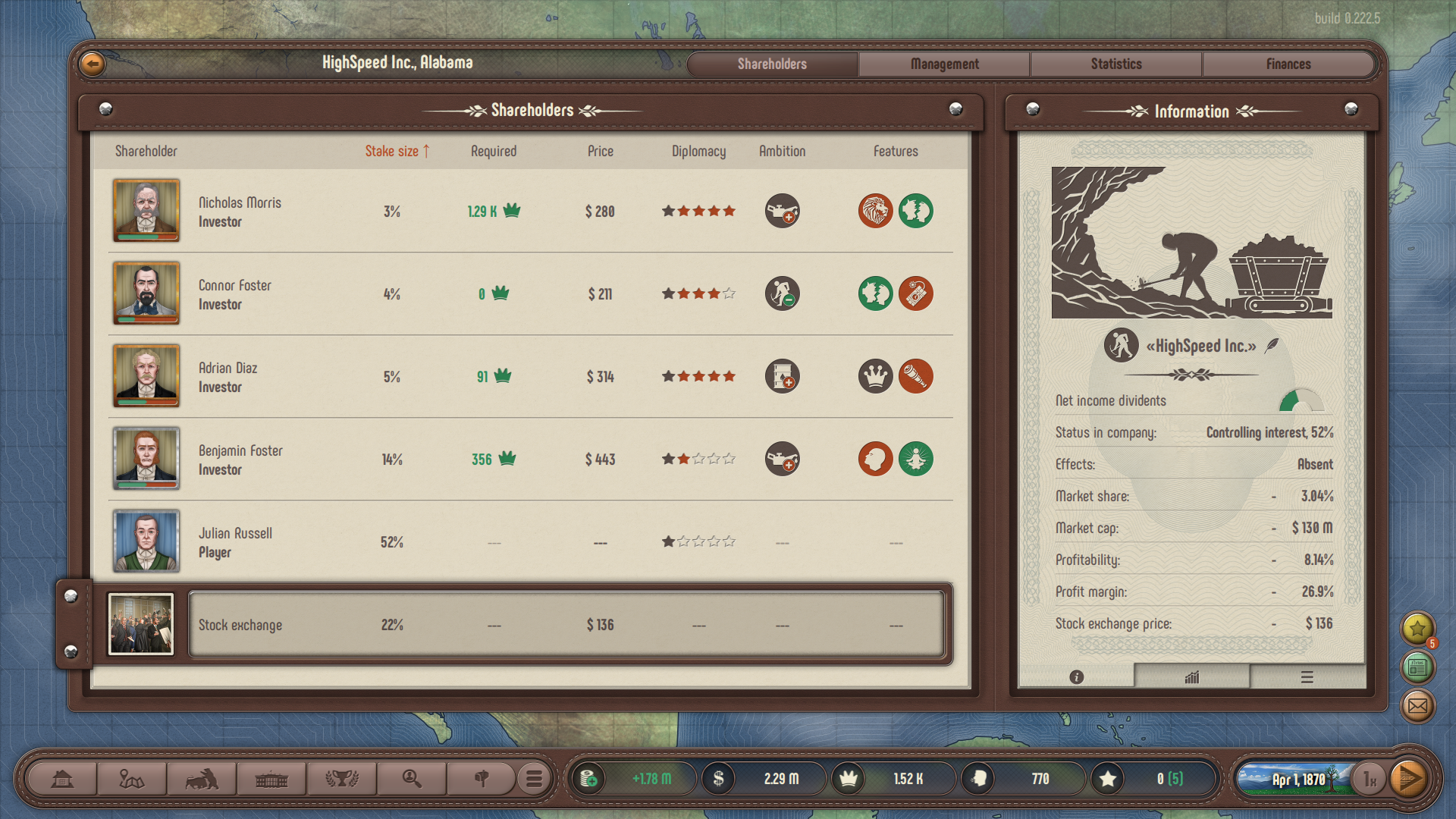The height and width of the screenshot is (819, 1456).
Task: Open the mail envelope icon
Action: [x=1417, y=707]
